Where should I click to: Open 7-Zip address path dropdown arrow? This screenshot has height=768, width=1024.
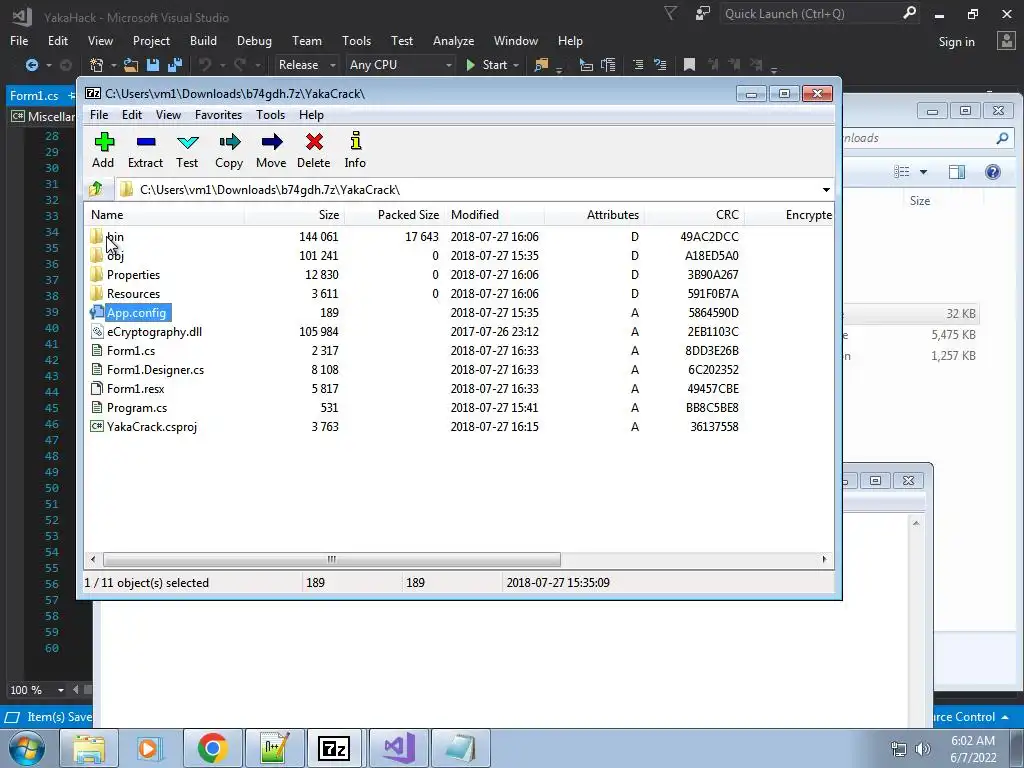[x=826, y=189]
